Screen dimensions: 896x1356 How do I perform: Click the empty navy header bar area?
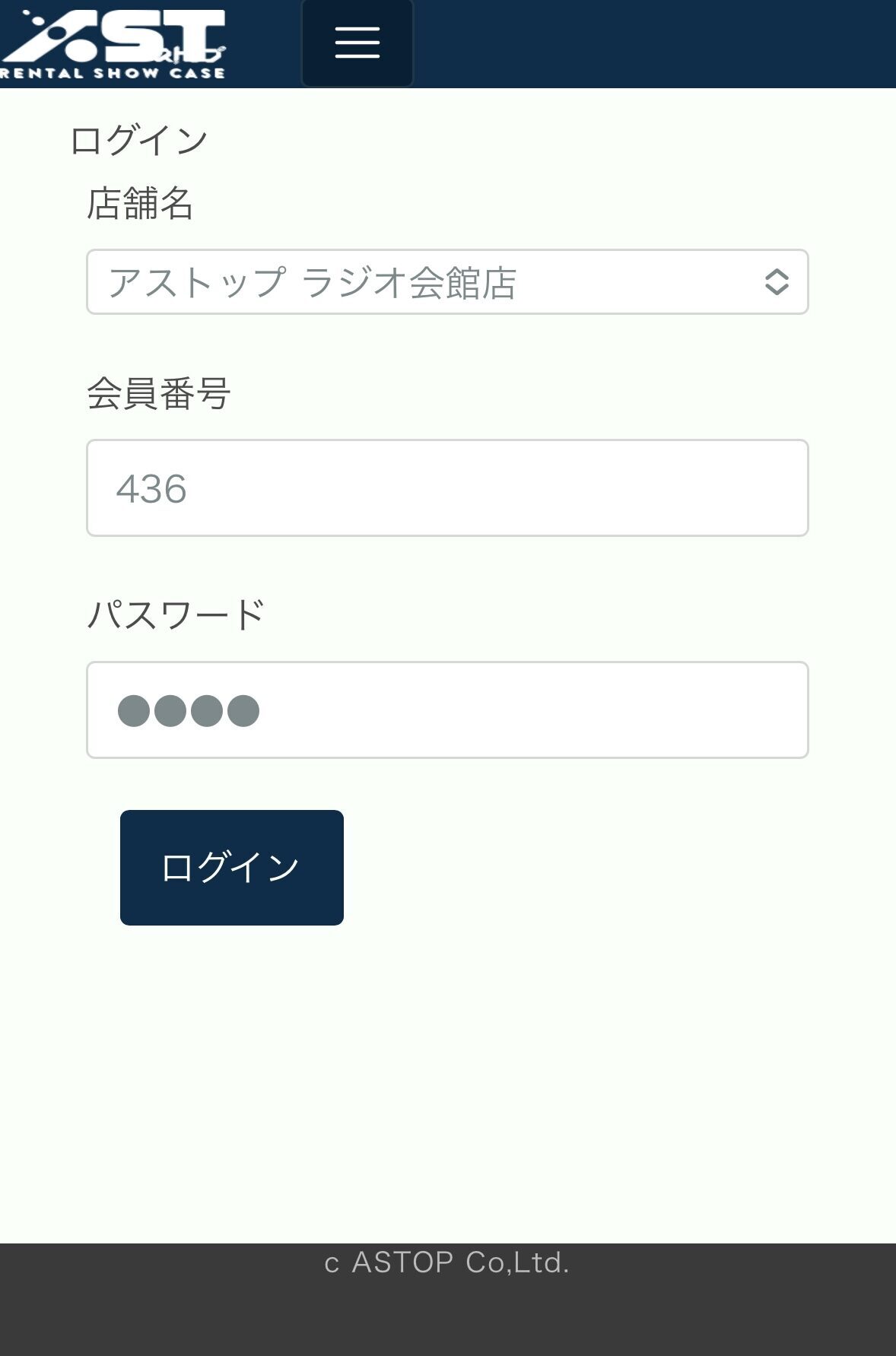click(654, 43)
